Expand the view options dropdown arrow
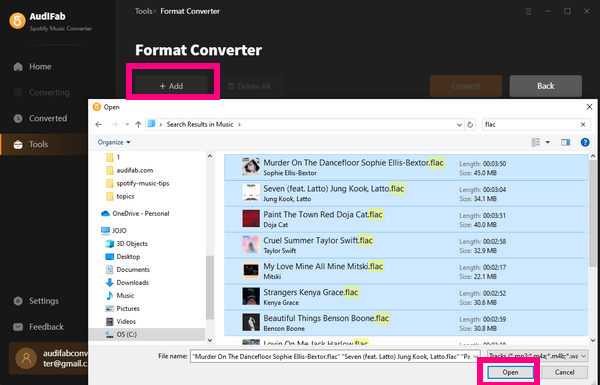This screenshot has width=600, height=385. point(548,142)
